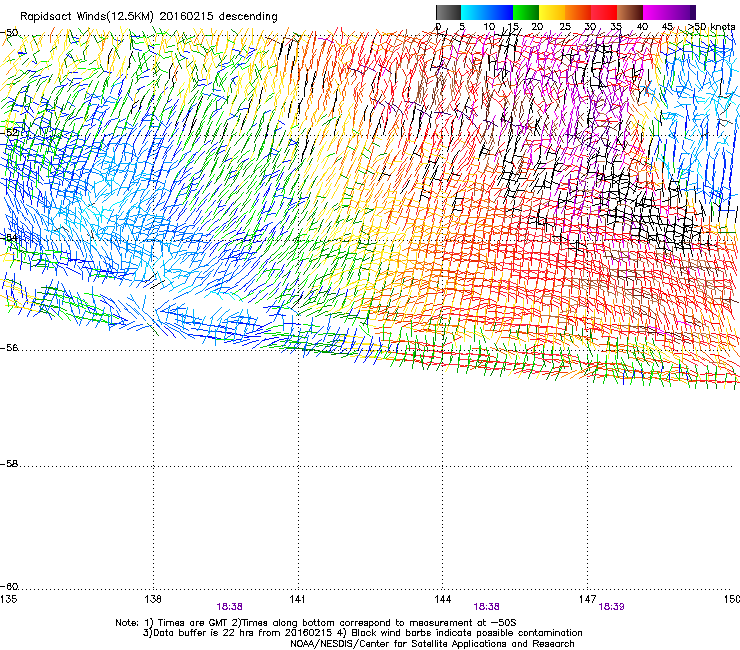The height and width of the screenshot is (650, 740).
Task: Click the '>50 knots' legend label
Action: pos(711,26)
